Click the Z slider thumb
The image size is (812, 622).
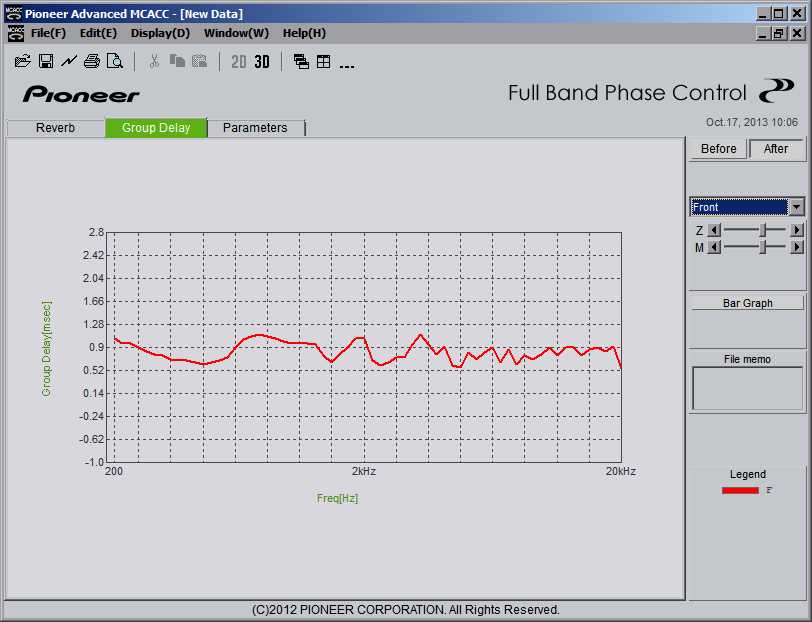click(763, 230)
